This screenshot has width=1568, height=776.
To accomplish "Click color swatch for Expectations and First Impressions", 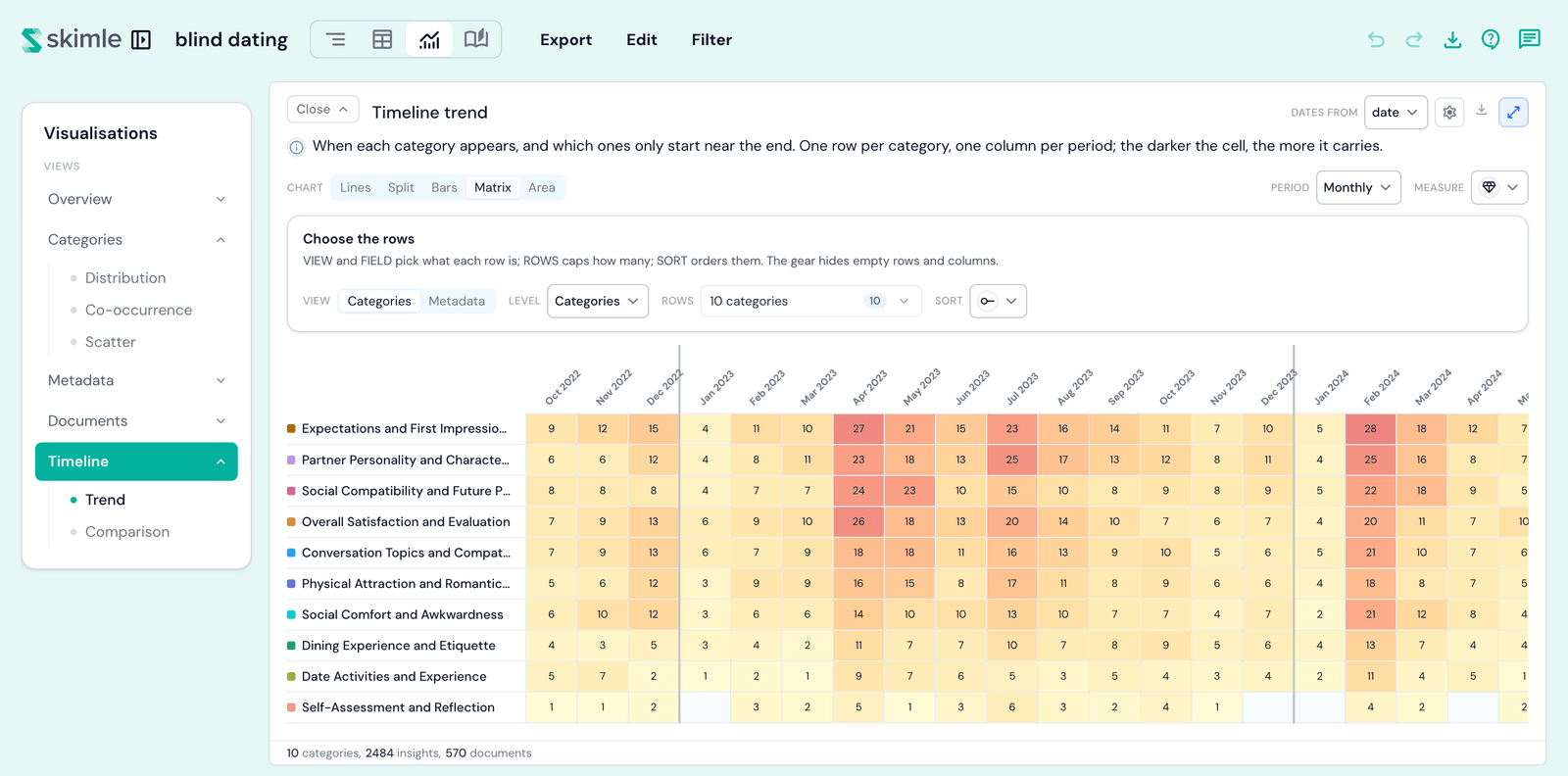I will [291, 428].
